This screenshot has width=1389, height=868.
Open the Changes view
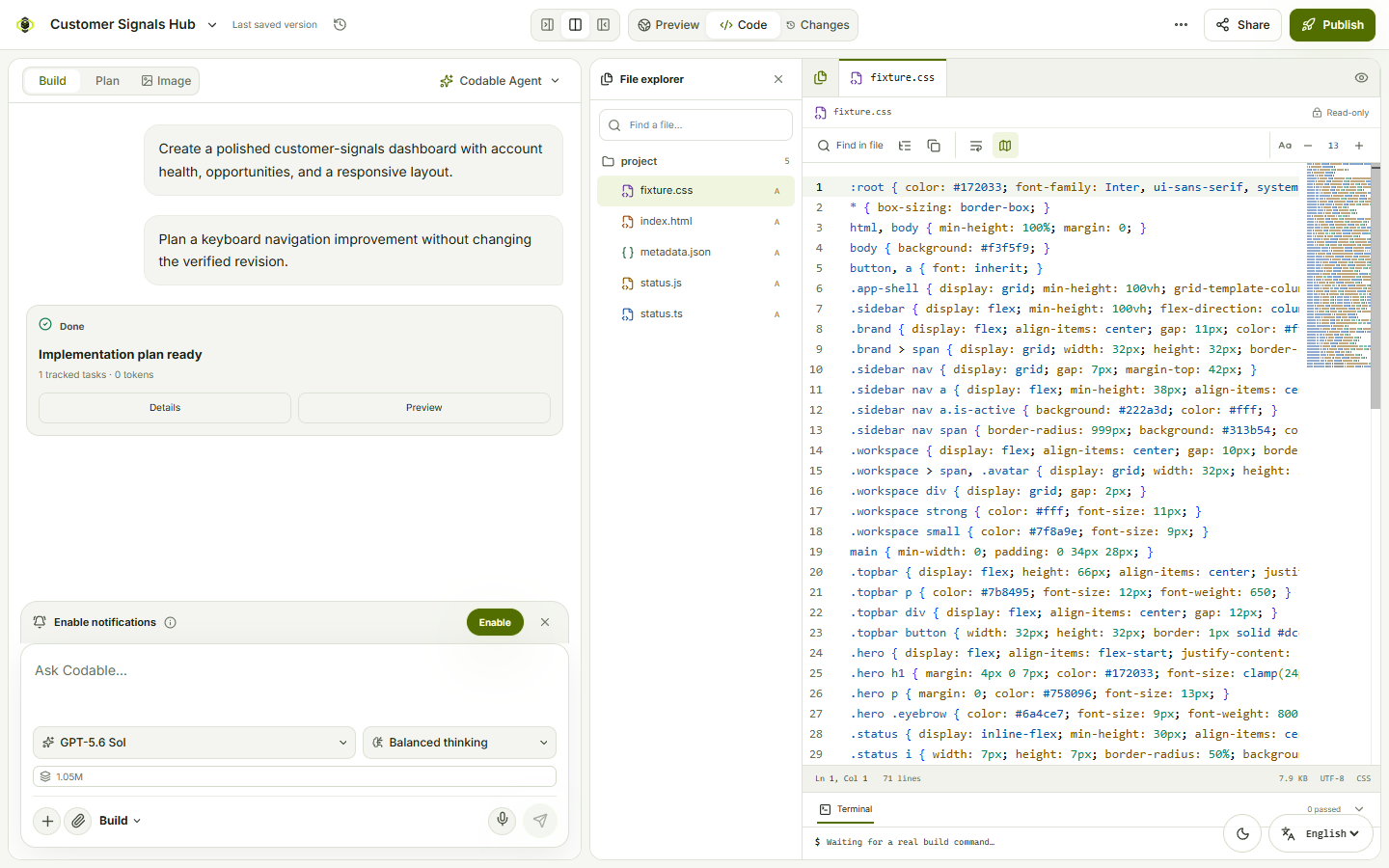(817, 25)
